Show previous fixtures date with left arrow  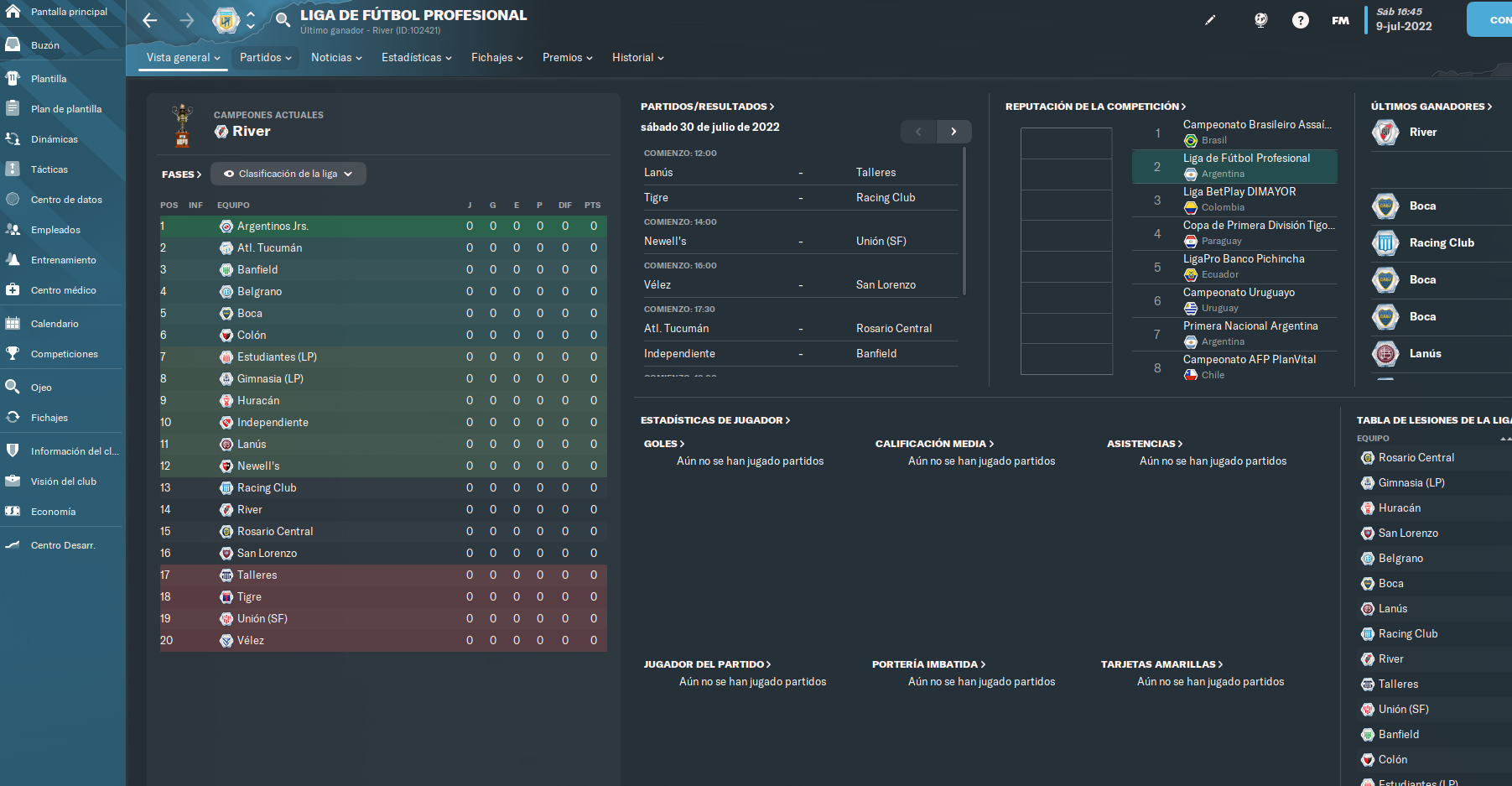pyautogui.click(x=918, y=132)
